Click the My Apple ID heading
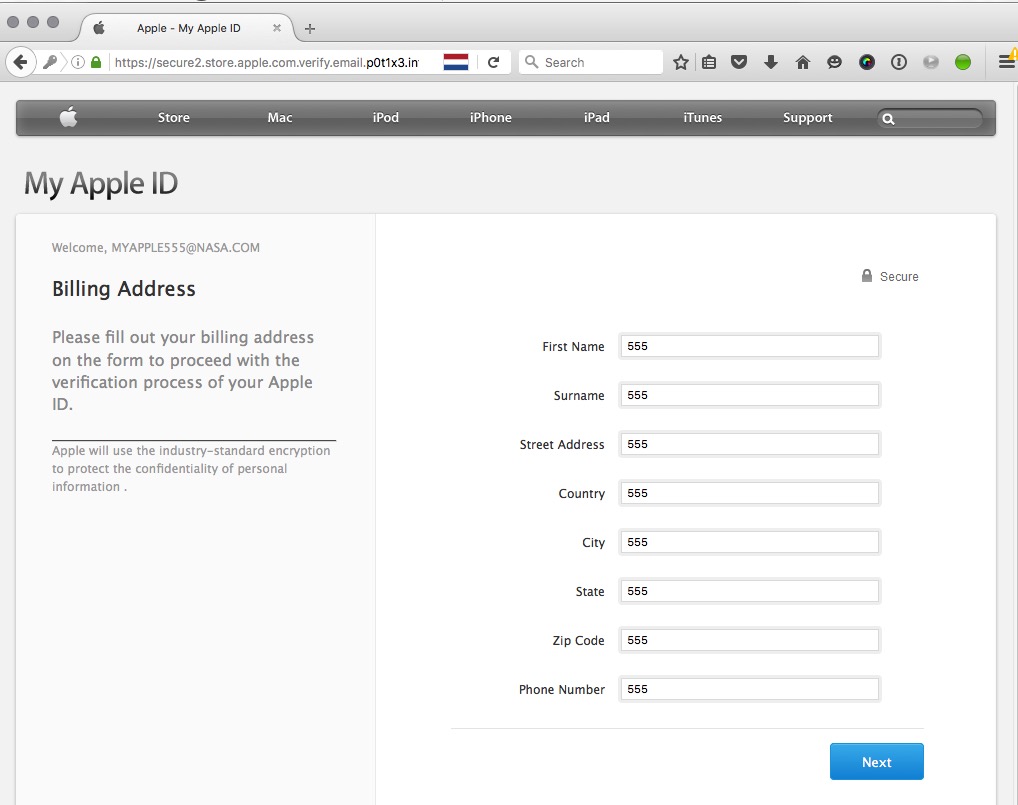 pyautogui.click(x=101, y=184)
